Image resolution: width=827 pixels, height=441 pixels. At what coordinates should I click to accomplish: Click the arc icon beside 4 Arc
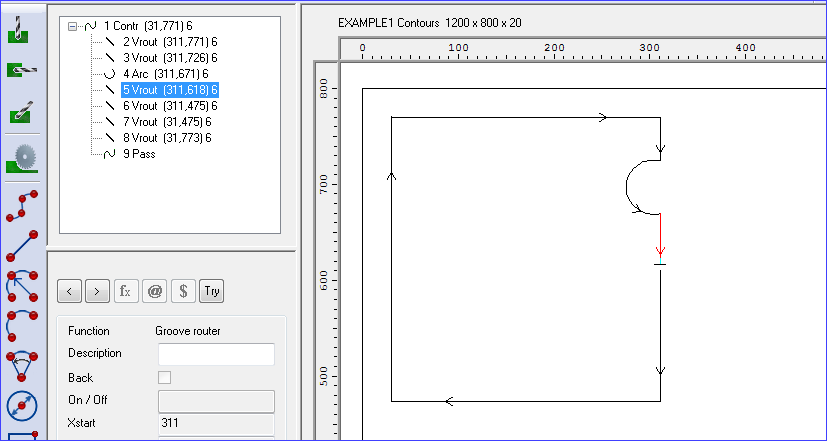pos(110,74)
